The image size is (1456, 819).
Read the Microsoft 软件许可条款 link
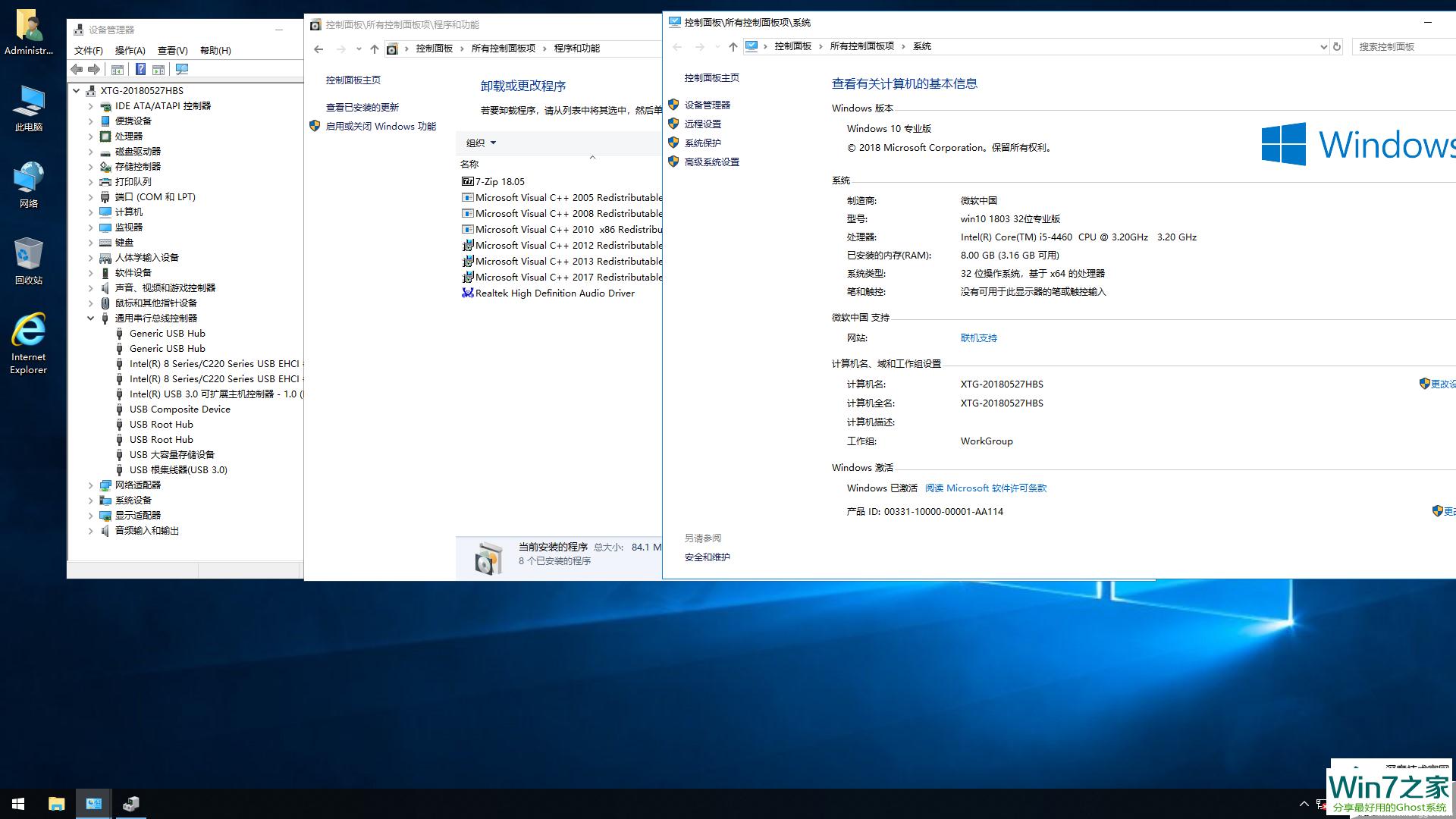pos(986,488)
